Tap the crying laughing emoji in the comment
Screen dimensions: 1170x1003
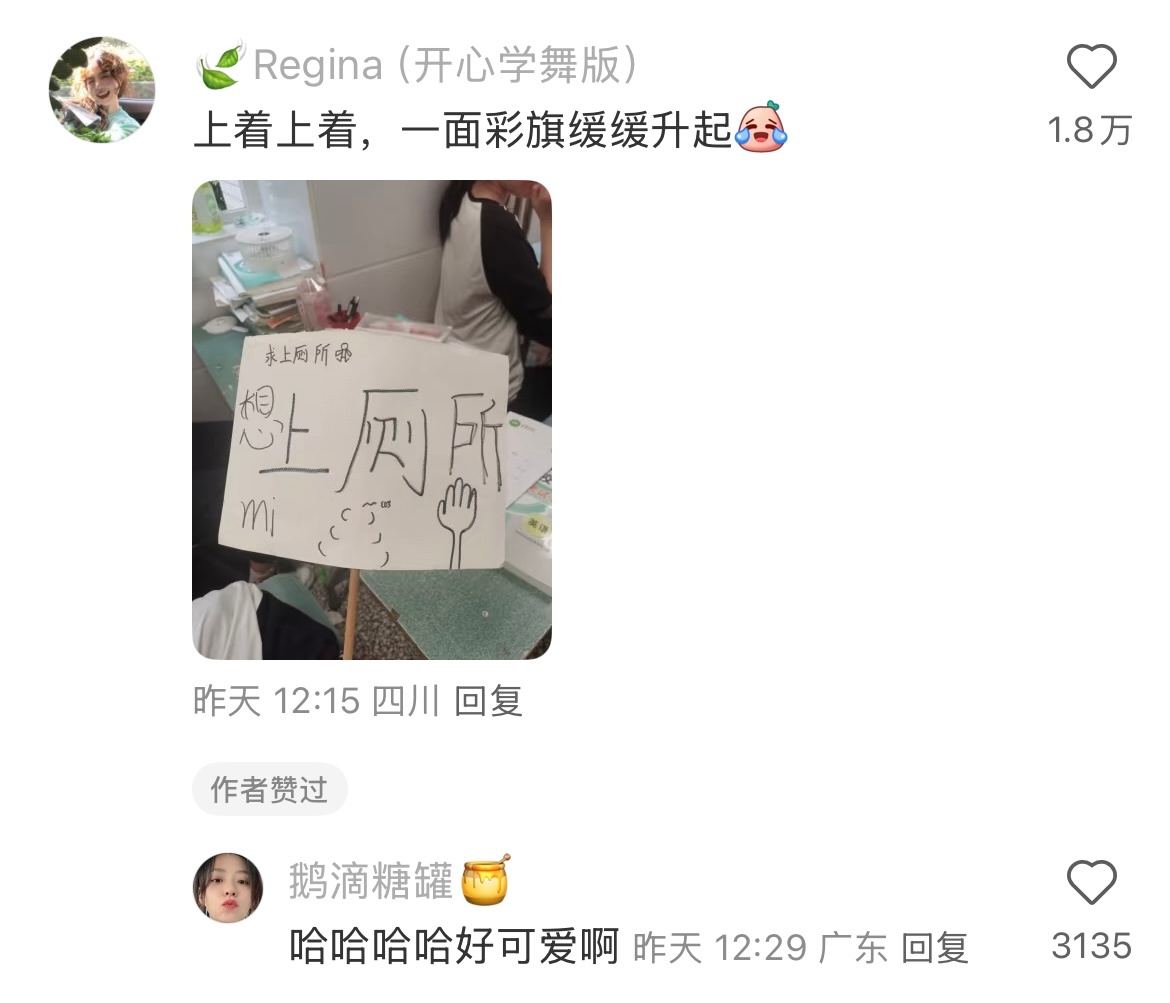(761, 128)
